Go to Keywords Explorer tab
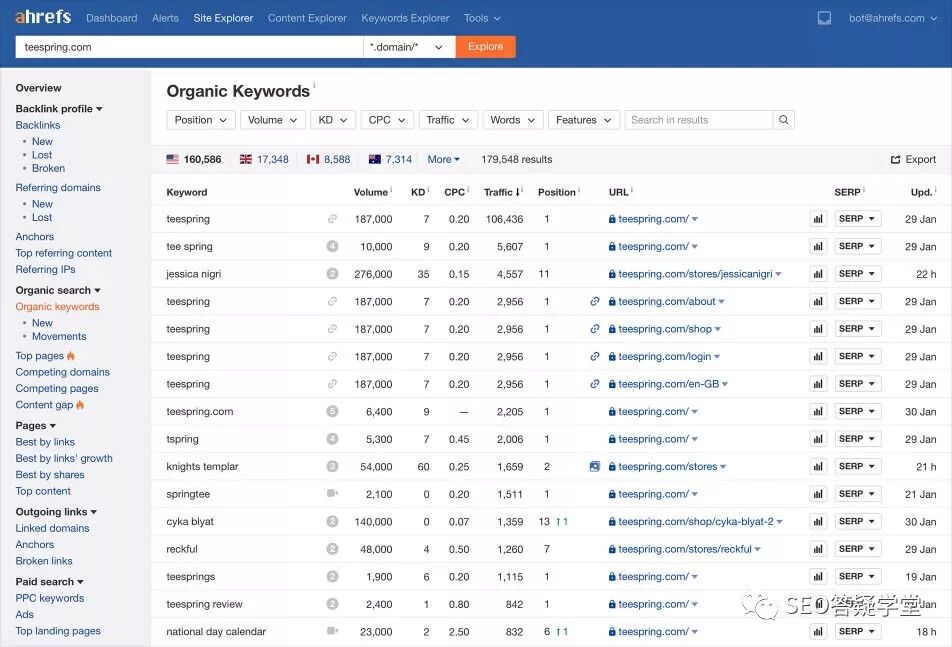The height and width of the screenshot is (647, 952). [x=405, y=18]
